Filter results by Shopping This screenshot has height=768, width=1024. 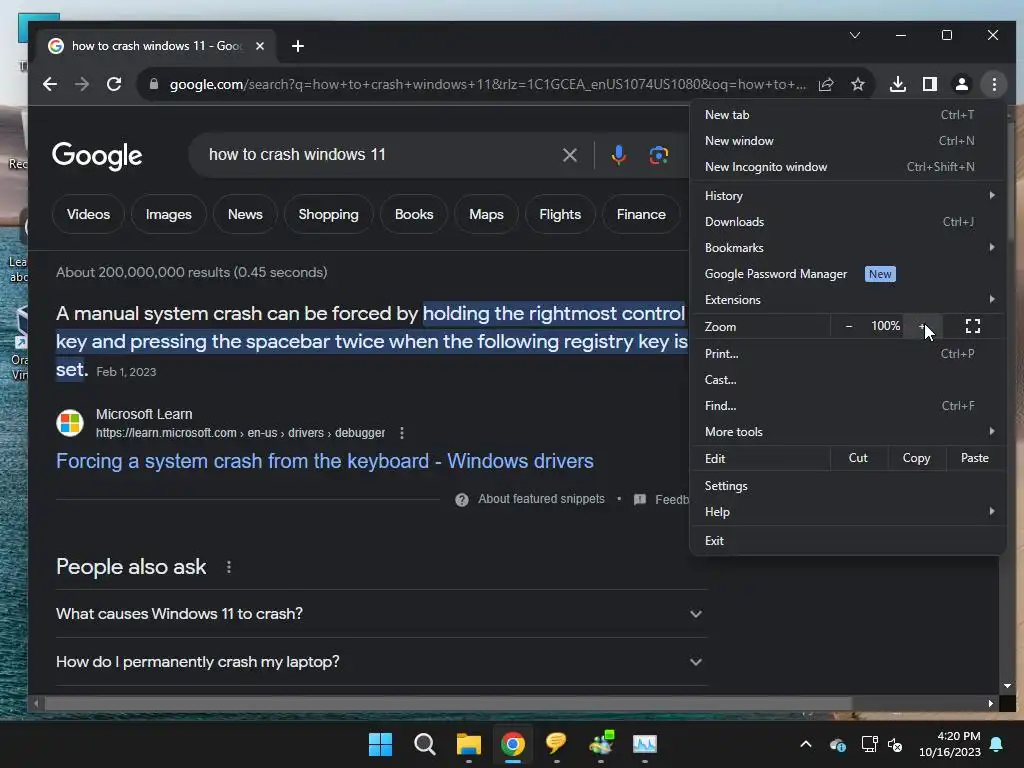click(x=328, y=214)
